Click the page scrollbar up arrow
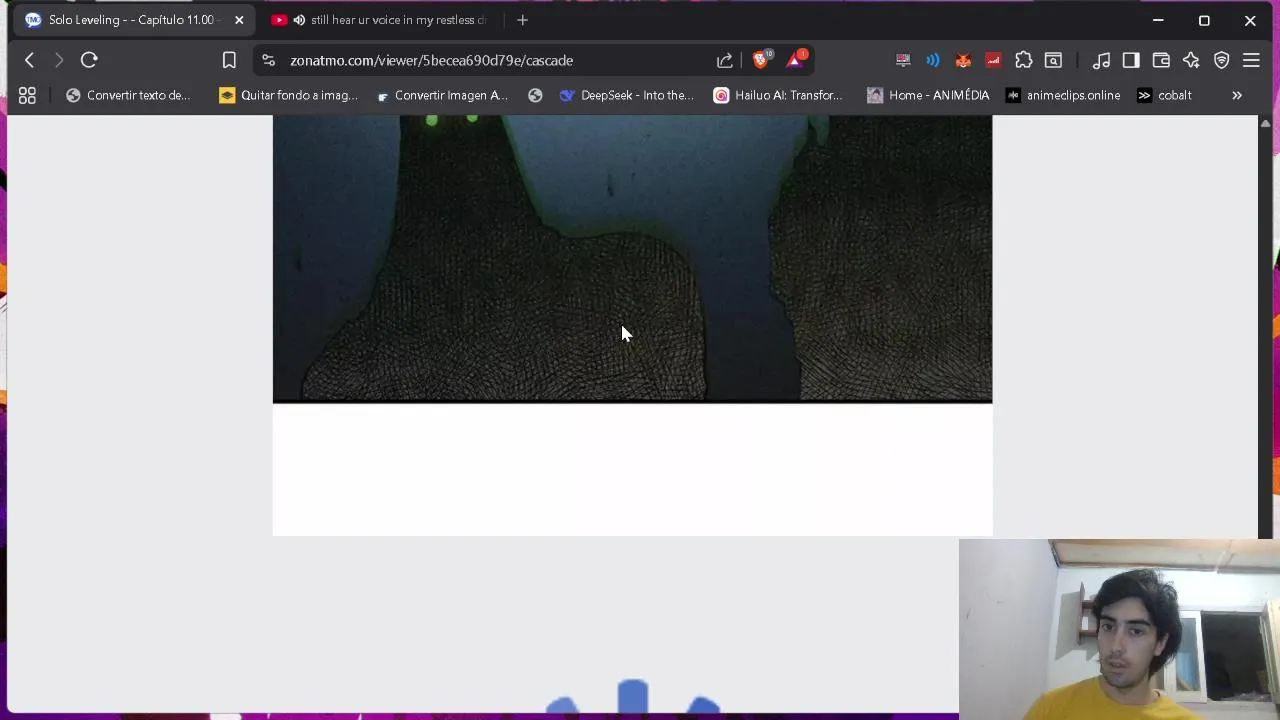Image resolution: width=1280 pixels, height=720 pixels. coord(1265,123)
